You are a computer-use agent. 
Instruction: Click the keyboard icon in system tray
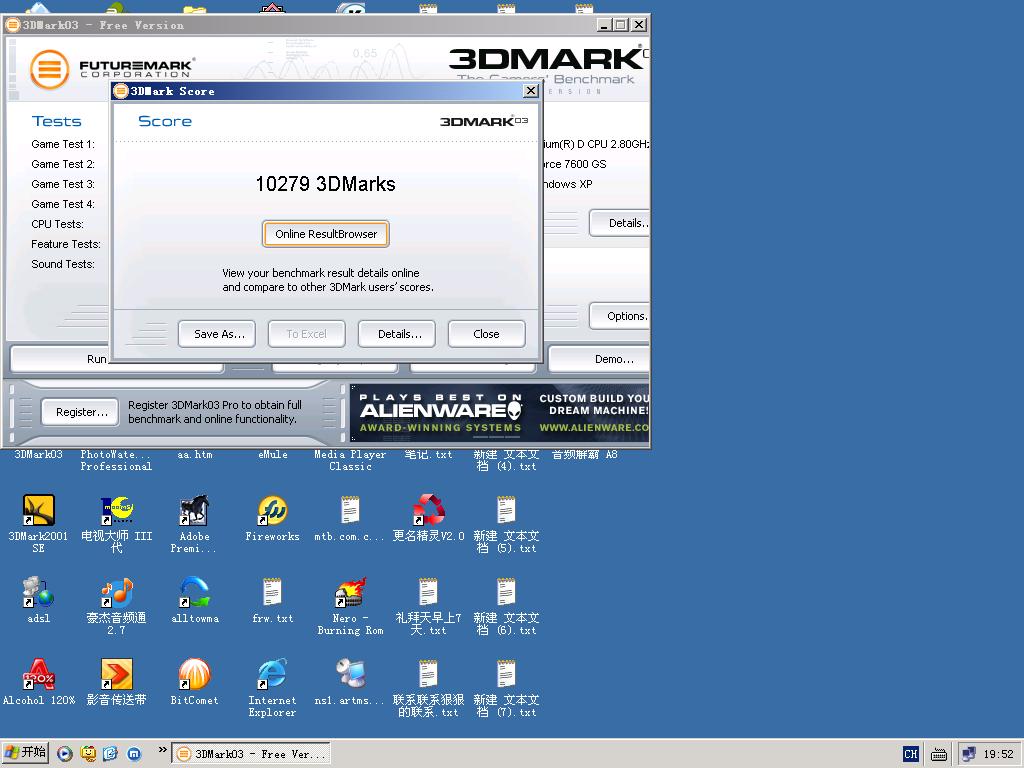click(x=939, y=754)
